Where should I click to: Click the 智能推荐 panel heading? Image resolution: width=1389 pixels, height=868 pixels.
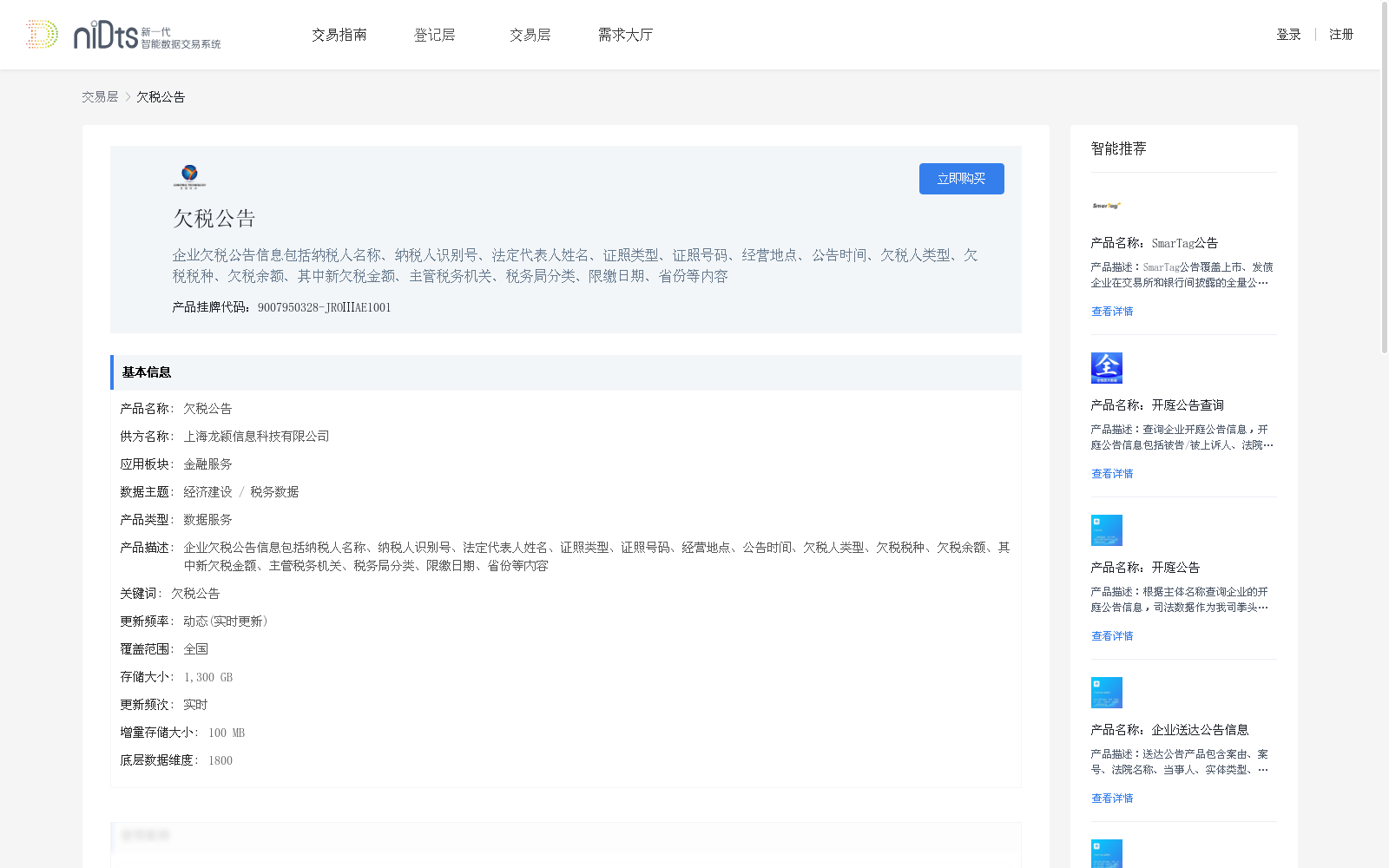pos(1118,148)
